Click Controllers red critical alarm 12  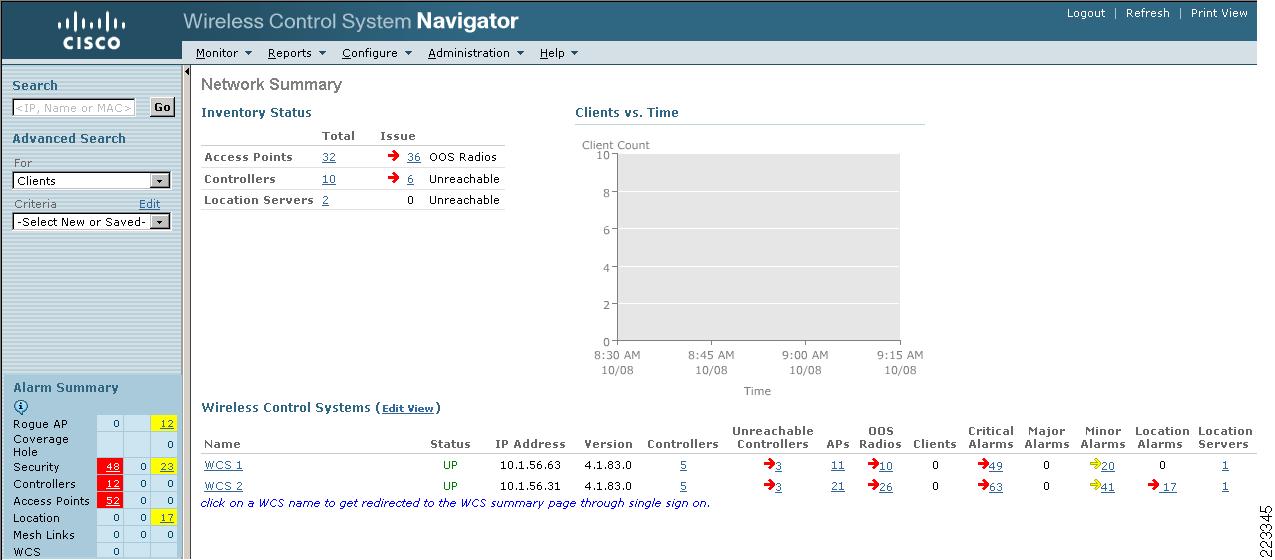(110, 484)
